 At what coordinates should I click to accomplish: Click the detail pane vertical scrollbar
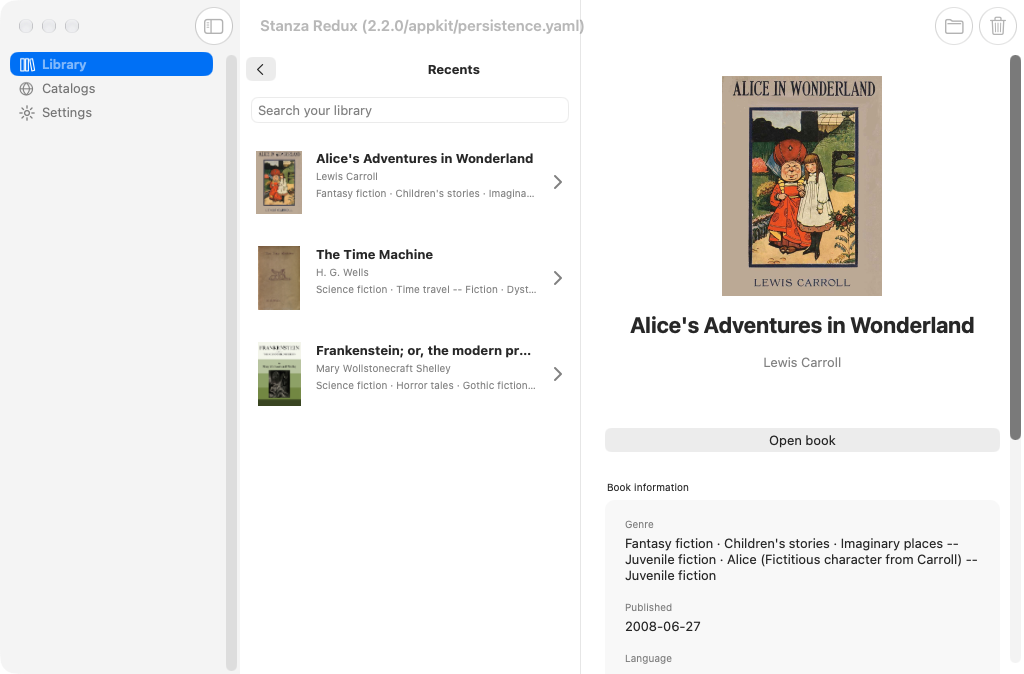pyautogui.click(x=1015, y=248)
